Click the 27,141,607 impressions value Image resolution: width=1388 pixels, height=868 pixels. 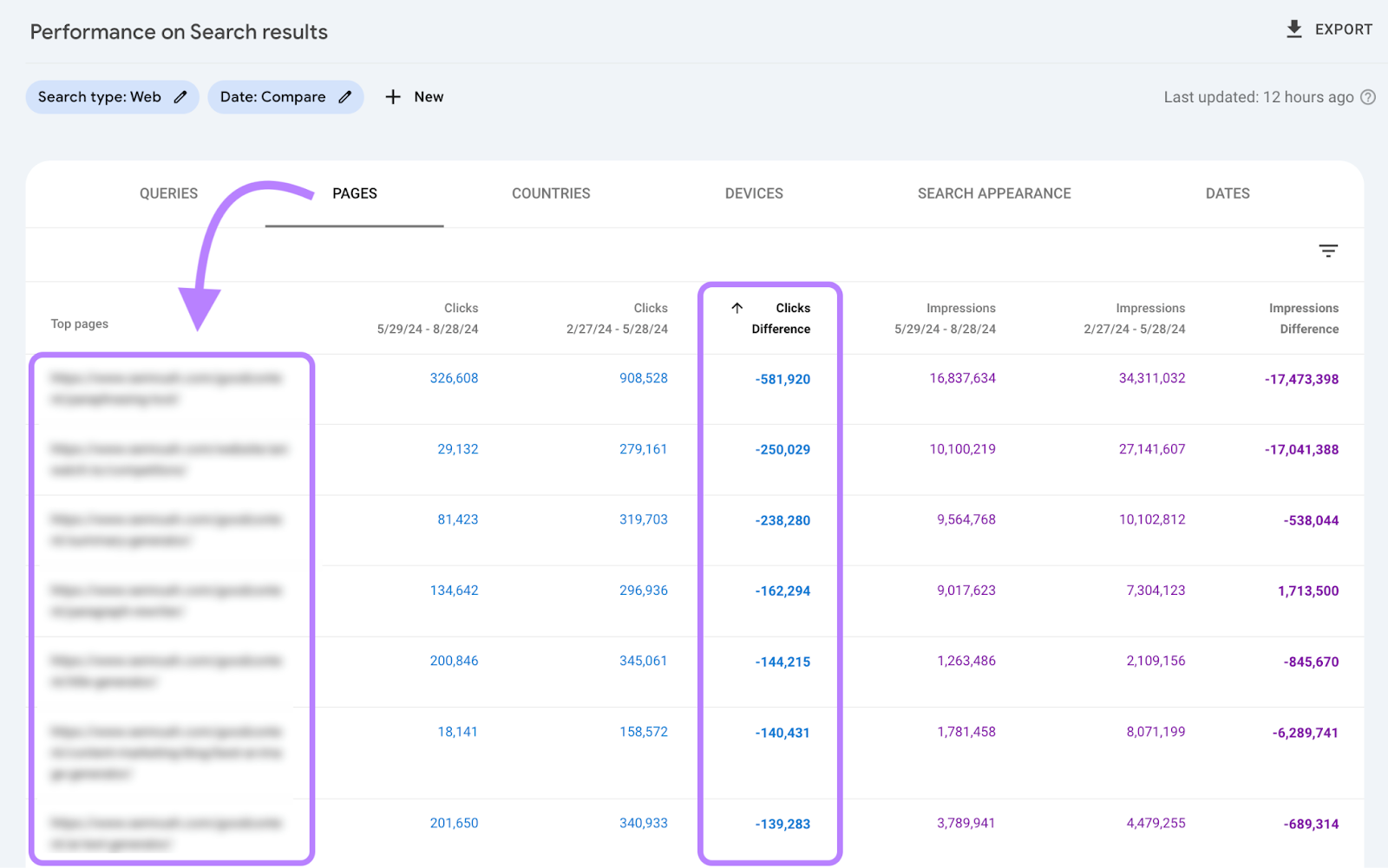tap(1152, 449)
